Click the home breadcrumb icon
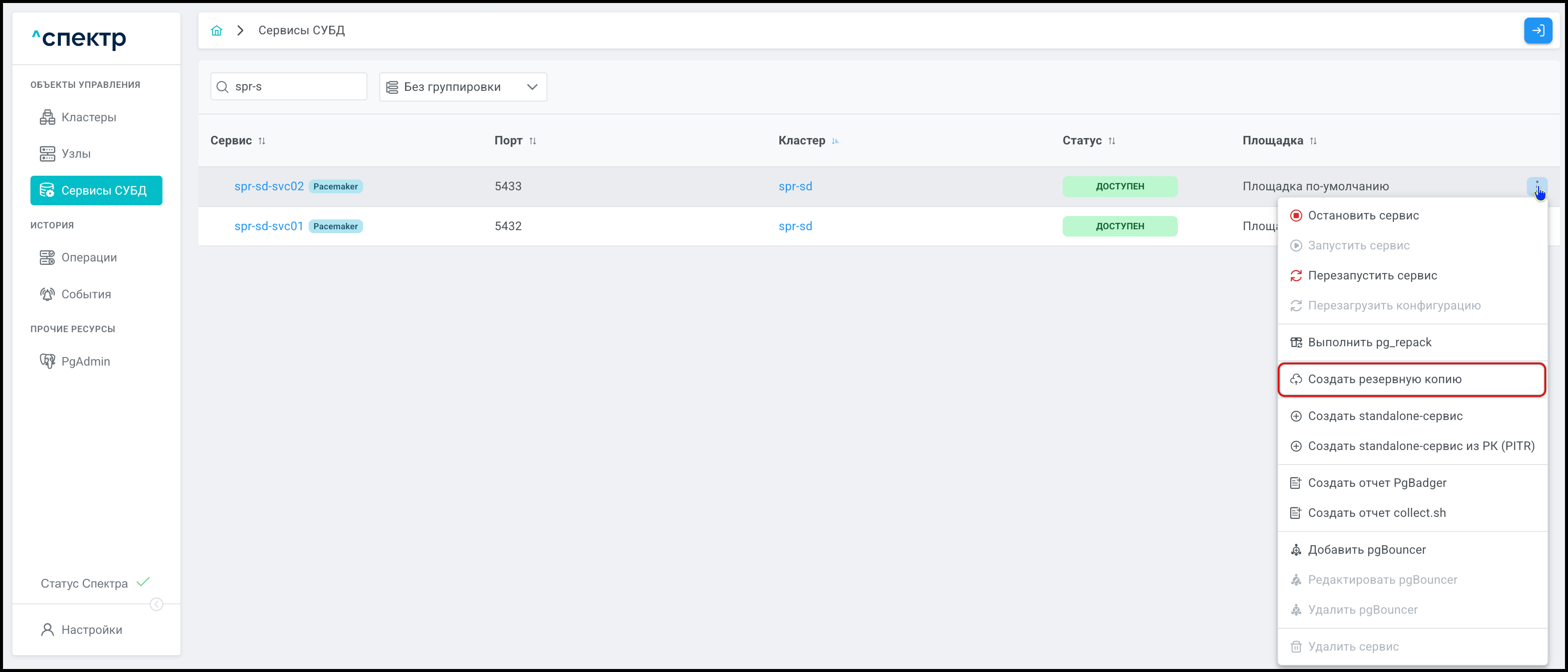 217,30
